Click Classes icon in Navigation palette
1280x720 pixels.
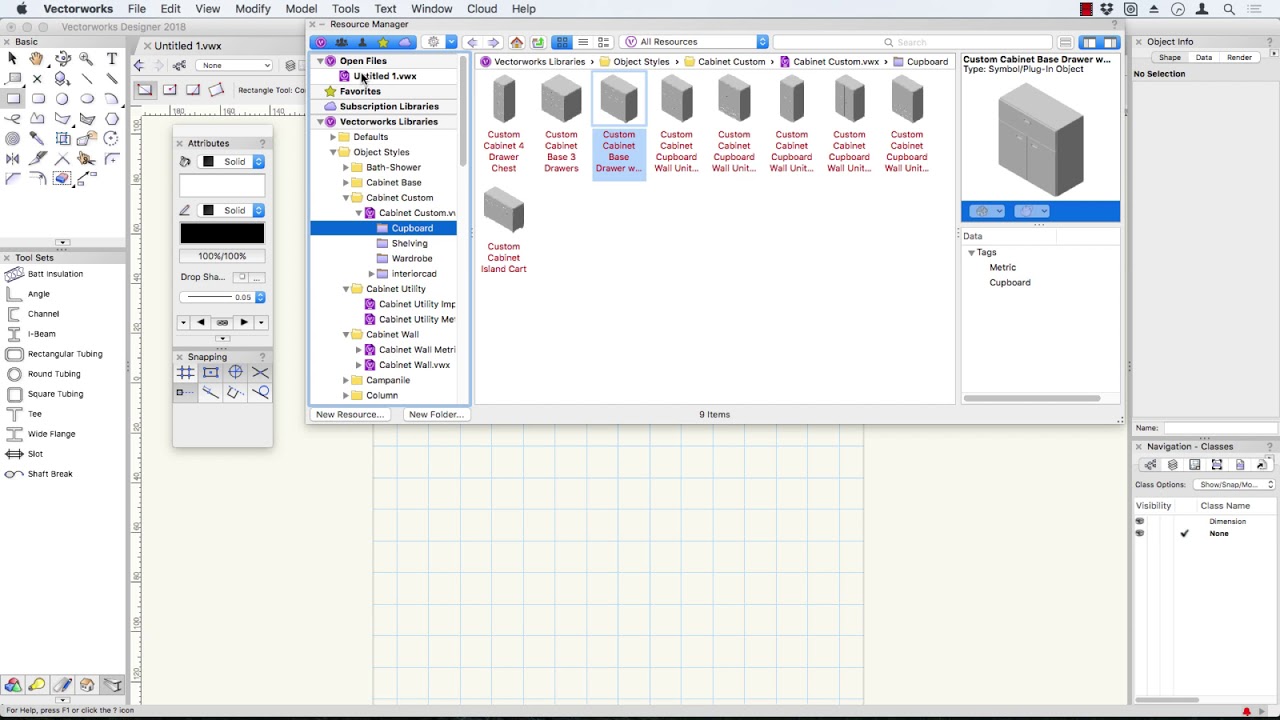(1150, 465)
